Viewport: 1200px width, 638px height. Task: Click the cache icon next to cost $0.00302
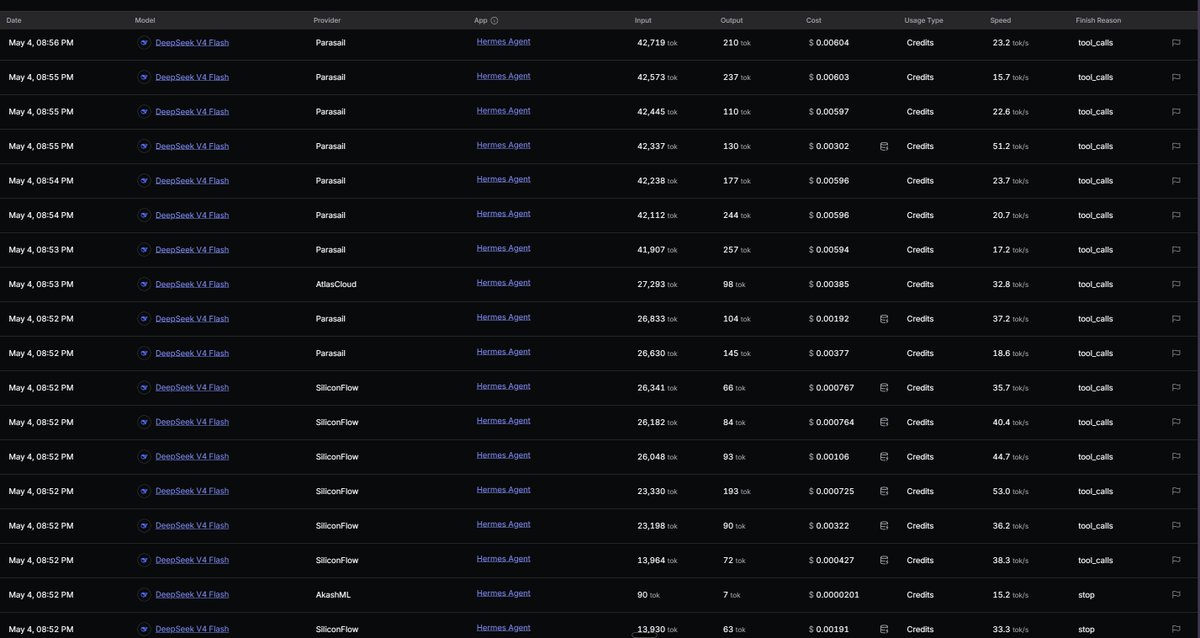click(x=884, y=146)
